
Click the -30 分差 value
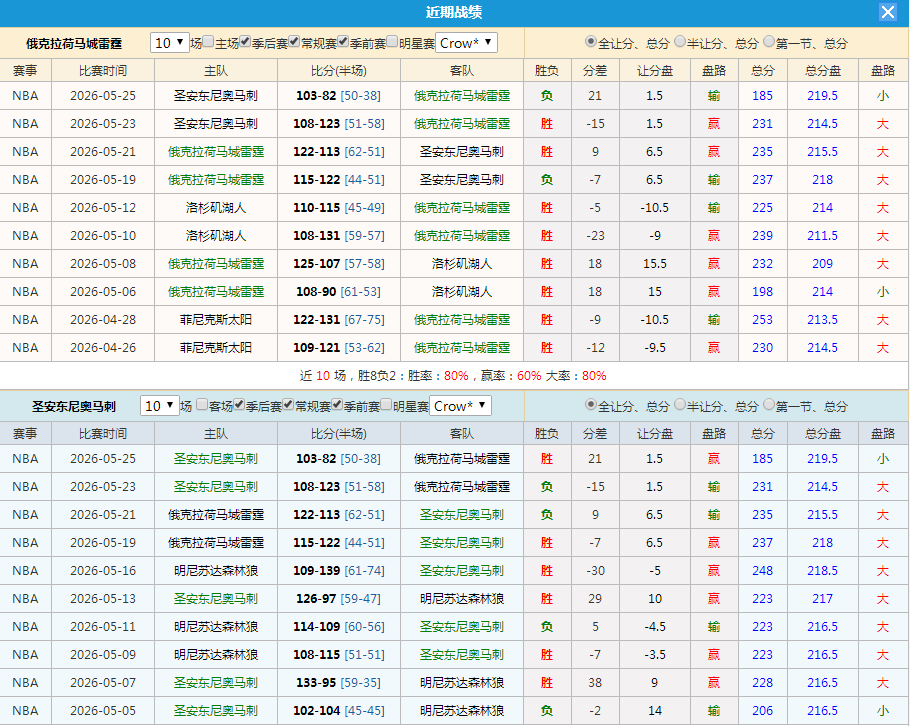click(x=595, y=570)
